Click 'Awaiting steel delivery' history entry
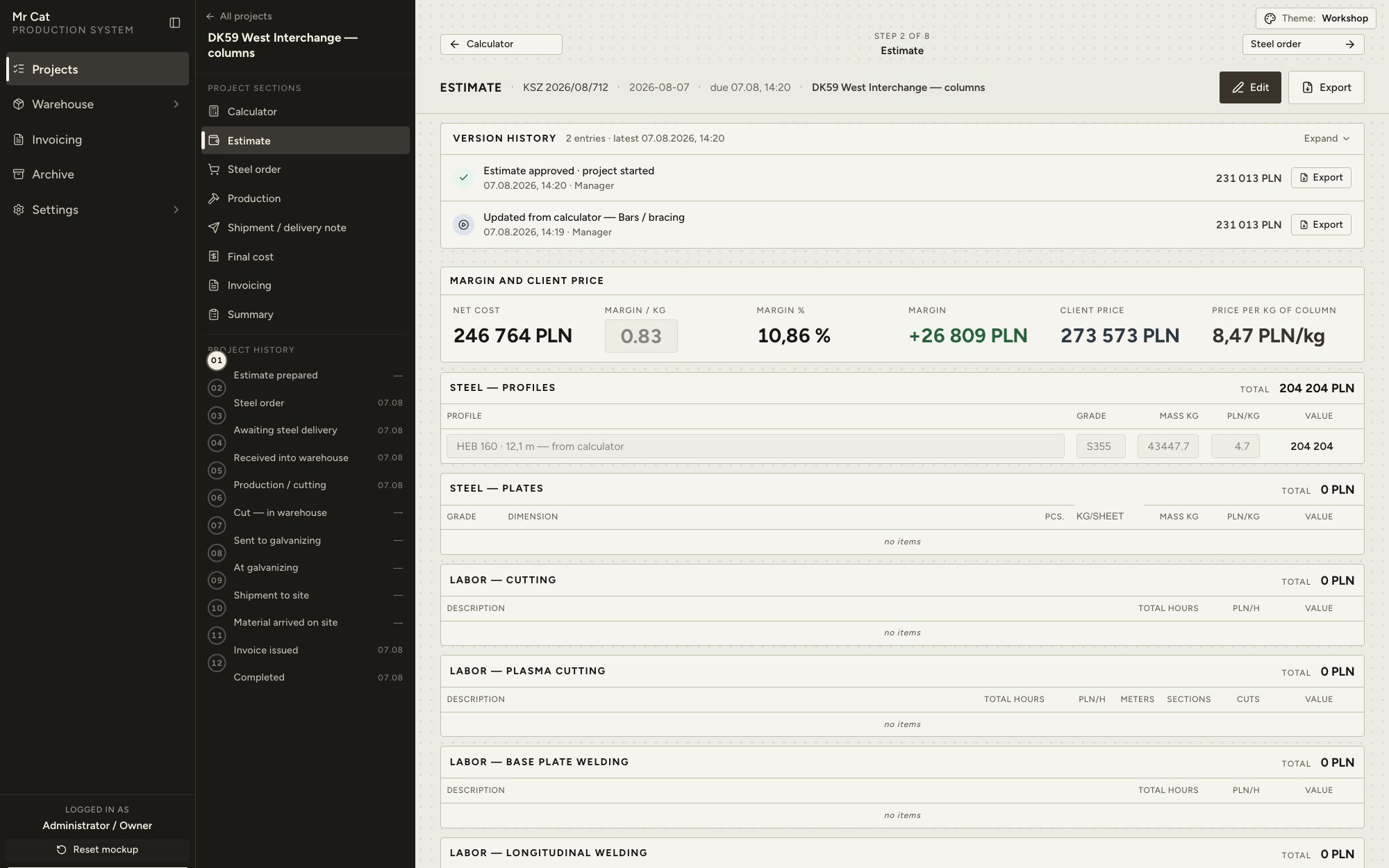 coord(285,430)
